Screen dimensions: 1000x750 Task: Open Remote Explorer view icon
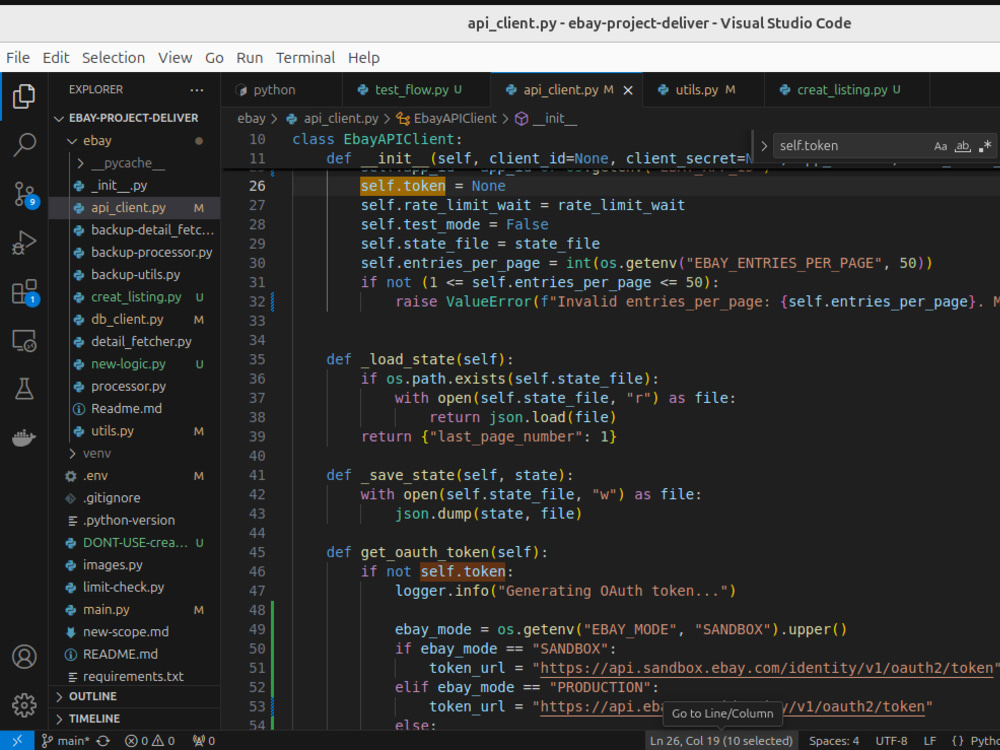tap(24, 341)
